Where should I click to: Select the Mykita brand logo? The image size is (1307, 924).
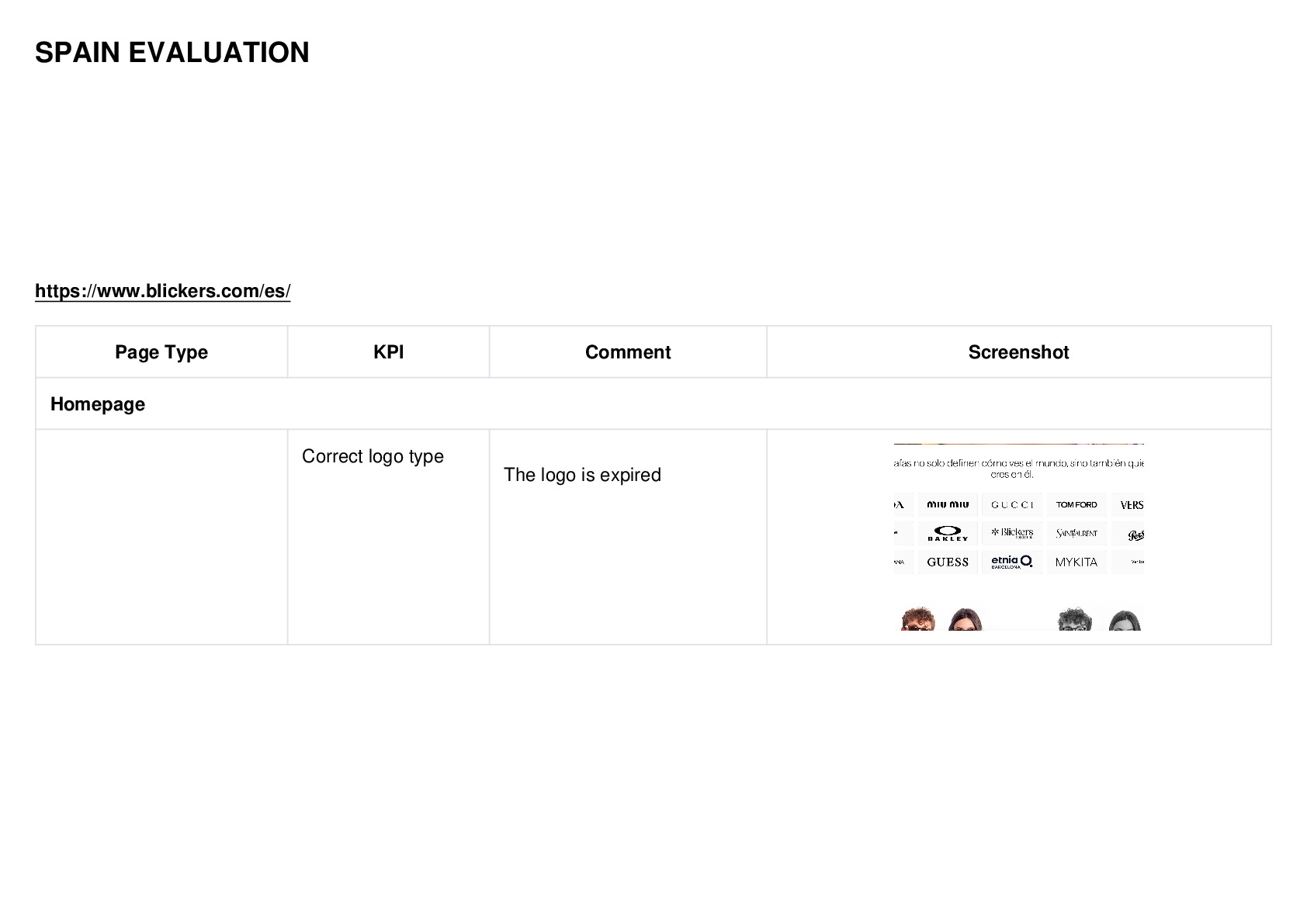pyautogui.click(x=1076, y=562)
